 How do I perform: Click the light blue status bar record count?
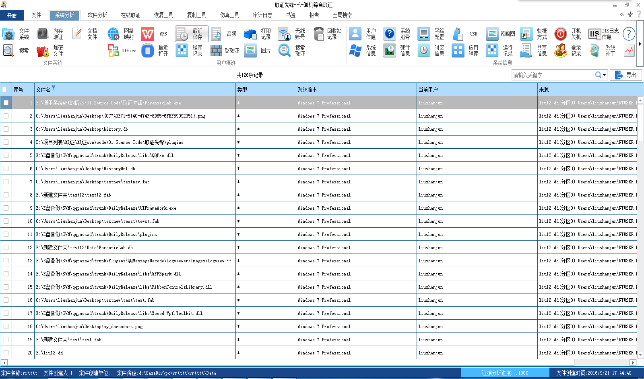[x=505, y=373]
